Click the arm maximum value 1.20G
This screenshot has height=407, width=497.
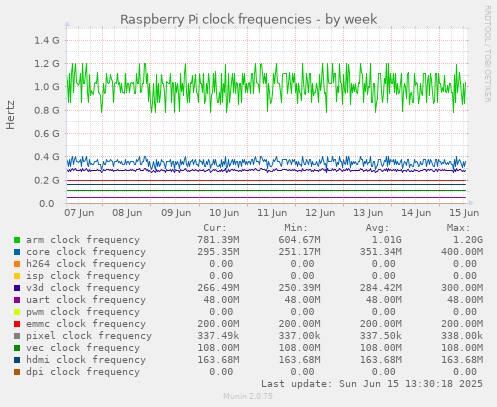(x=468, y=240)
